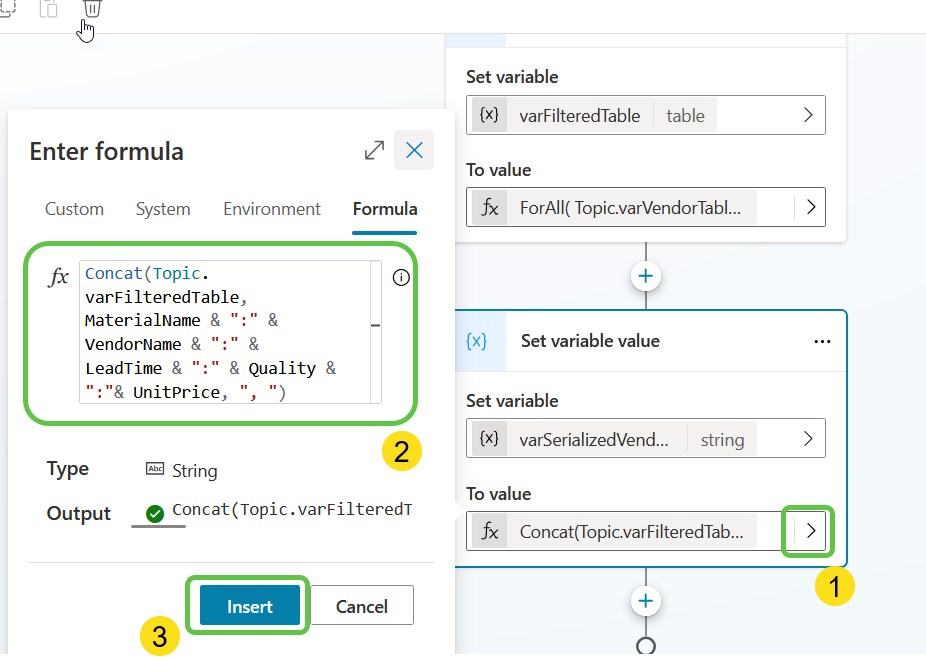Image resolution: width=926 pixels, height=657 pixels.
Task: Open the formula info tooltip icon
Action: coord(401,277)
